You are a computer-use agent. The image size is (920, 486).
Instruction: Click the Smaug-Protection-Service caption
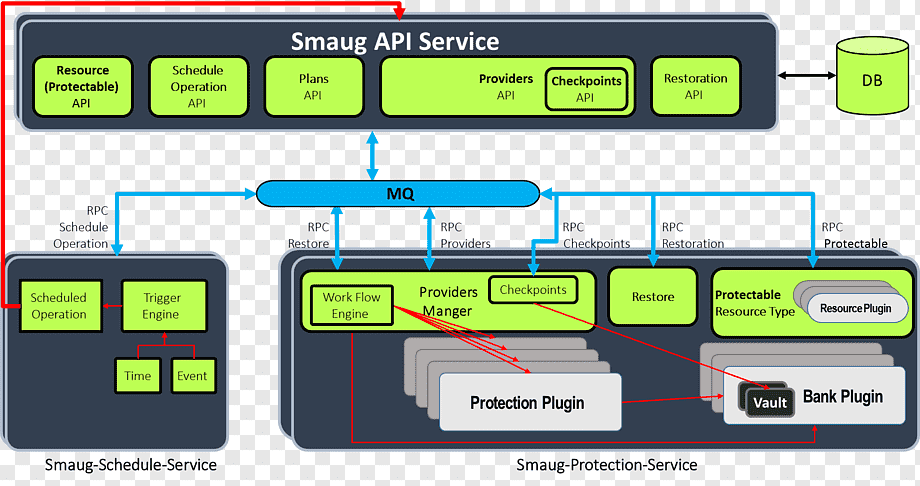coord(607,465)
